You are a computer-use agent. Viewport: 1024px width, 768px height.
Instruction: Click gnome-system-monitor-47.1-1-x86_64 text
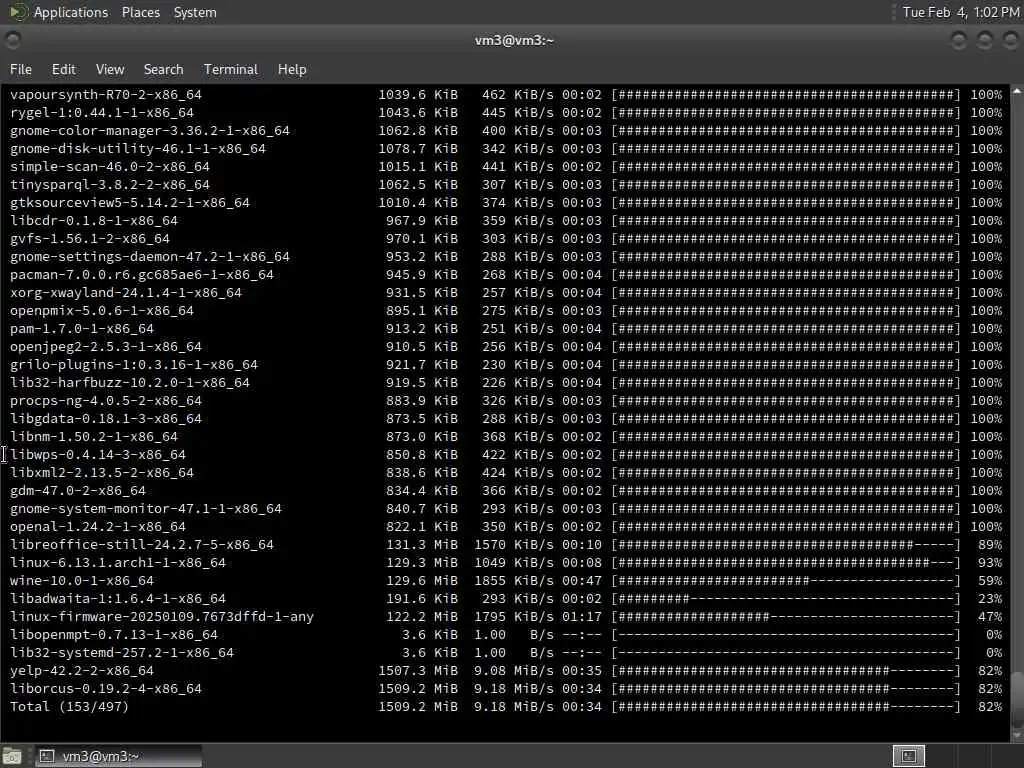point(146,509)
